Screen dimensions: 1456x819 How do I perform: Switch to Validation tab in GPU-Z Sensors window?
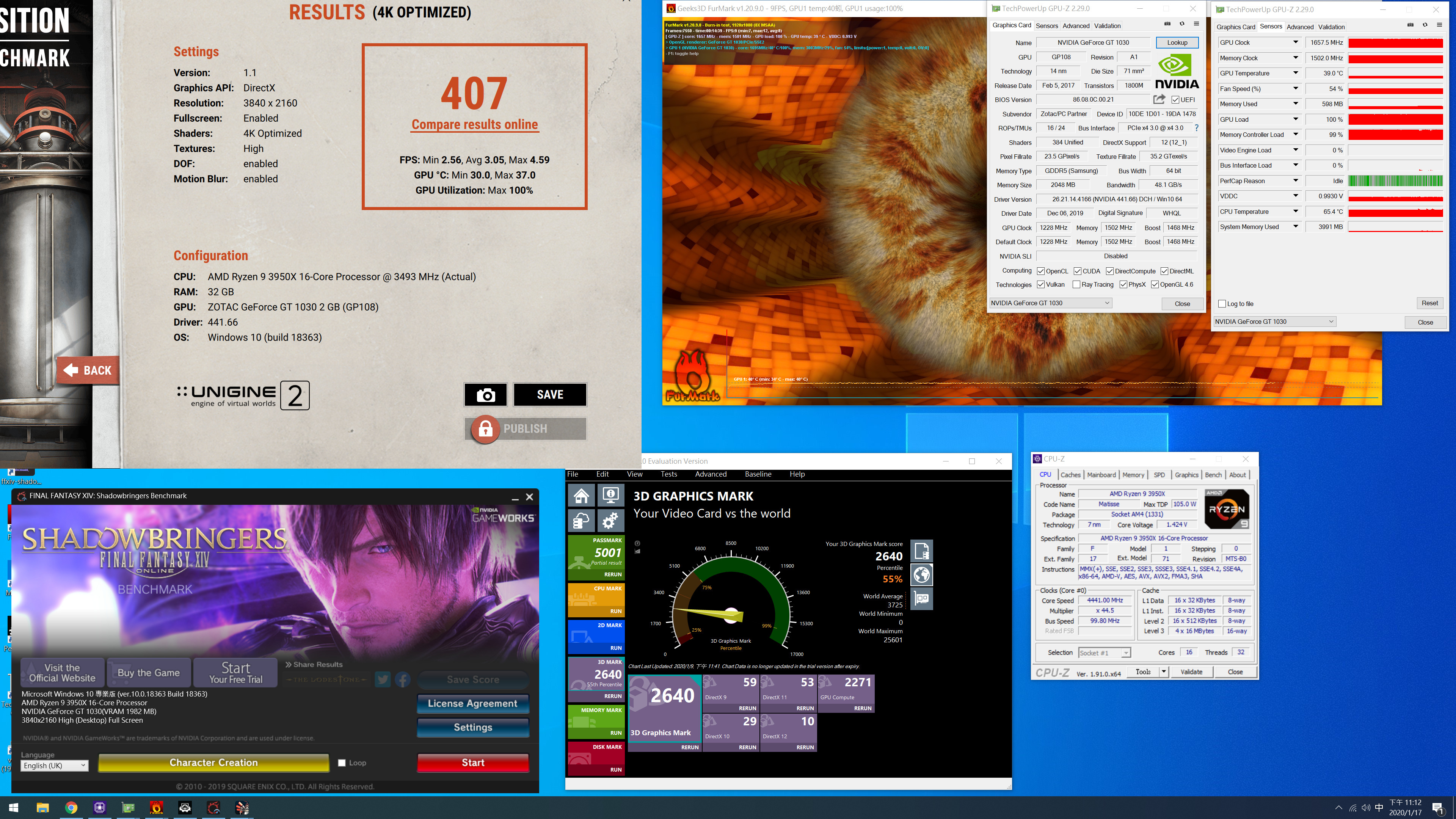pyautogui.click(x=1331, y=27)
